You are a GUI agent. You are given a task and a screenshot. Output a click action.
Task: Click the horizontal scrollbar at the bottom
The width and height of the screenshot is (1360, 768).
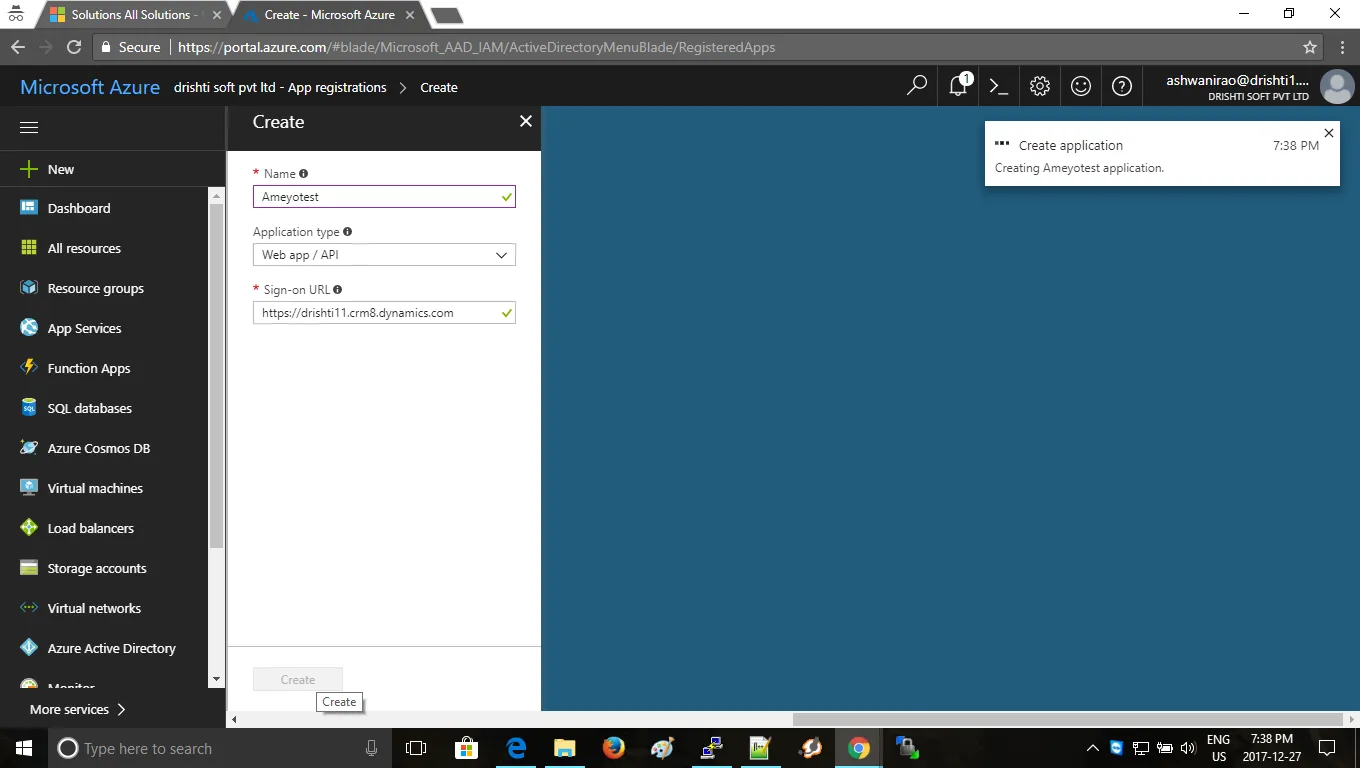(1066, 719)
